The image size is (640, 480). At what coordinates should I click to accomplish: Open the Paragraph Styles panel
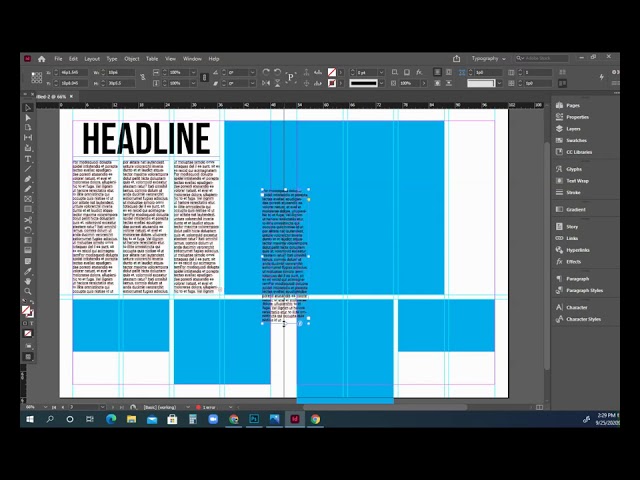pos(584,291)
